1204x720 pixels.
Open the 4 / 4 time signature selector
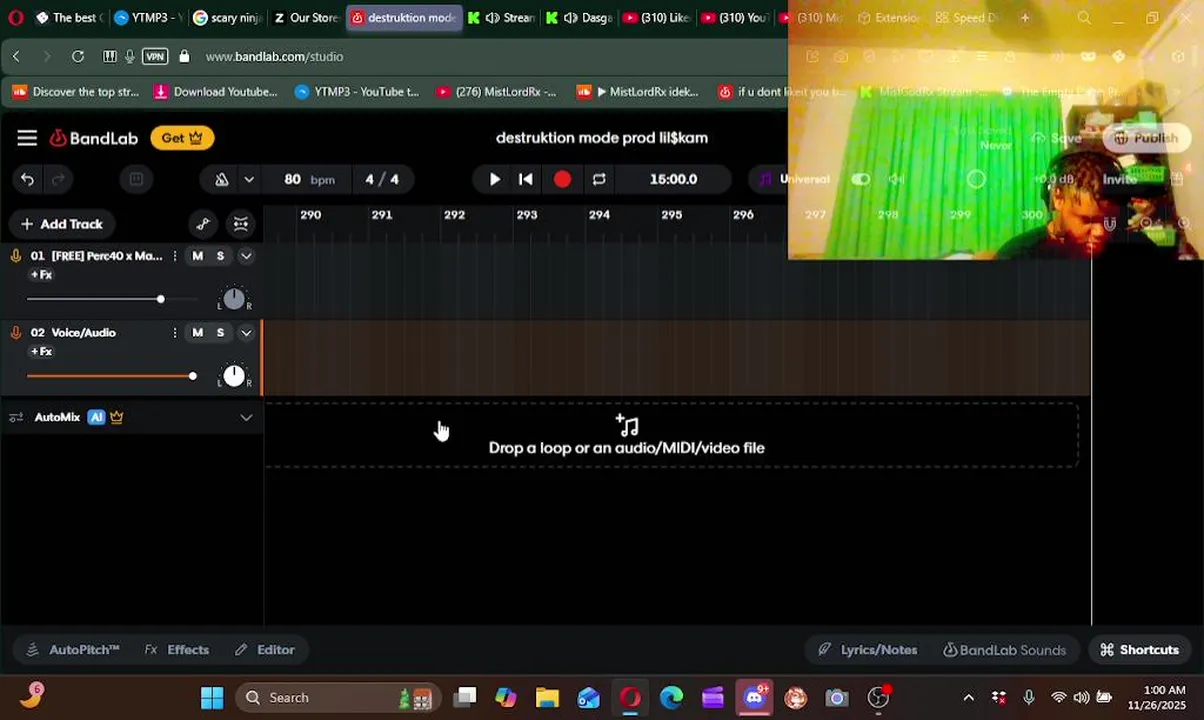click(x=382, y=180)
